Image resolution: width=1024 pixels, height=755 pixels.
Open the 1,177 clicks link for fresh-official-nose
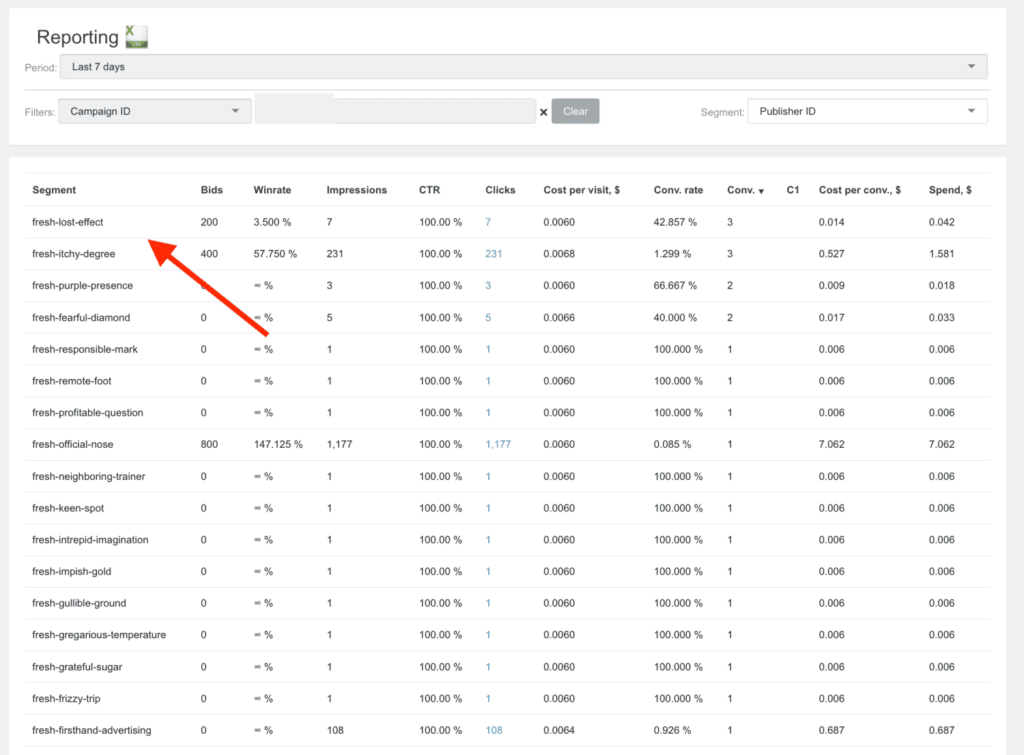(x=497, y=444)
